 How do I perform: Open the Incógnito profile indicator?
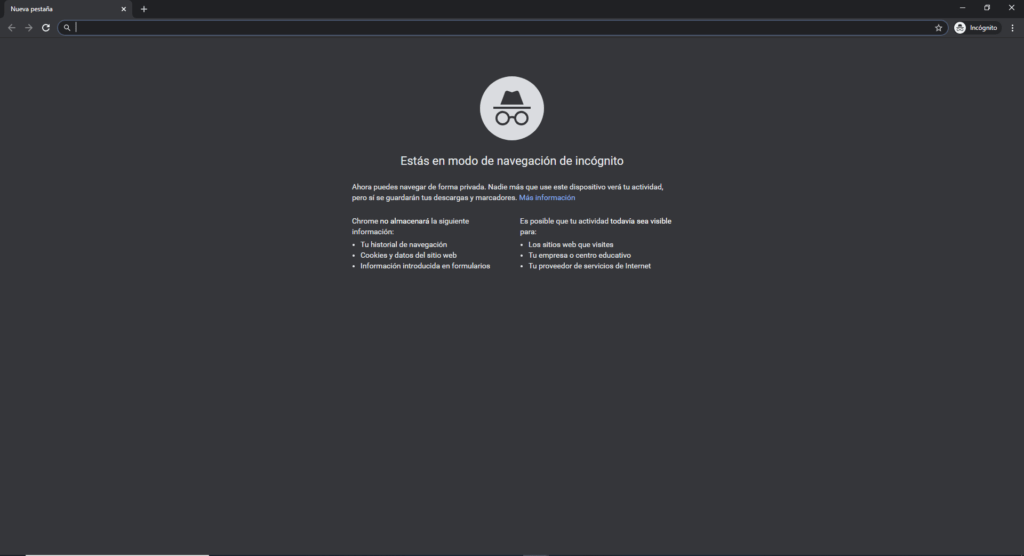coord(976,27)
